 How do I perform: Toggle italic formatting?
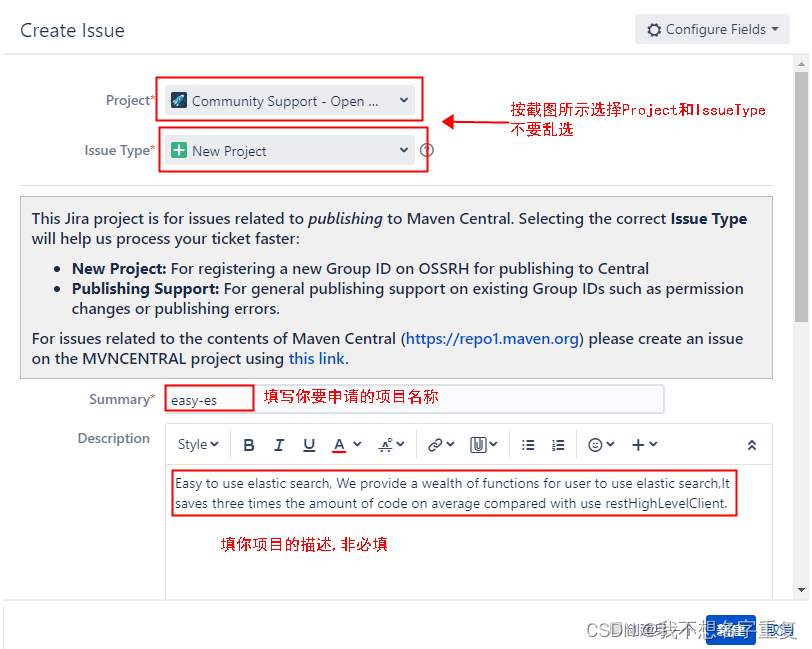tap(279, 445)
